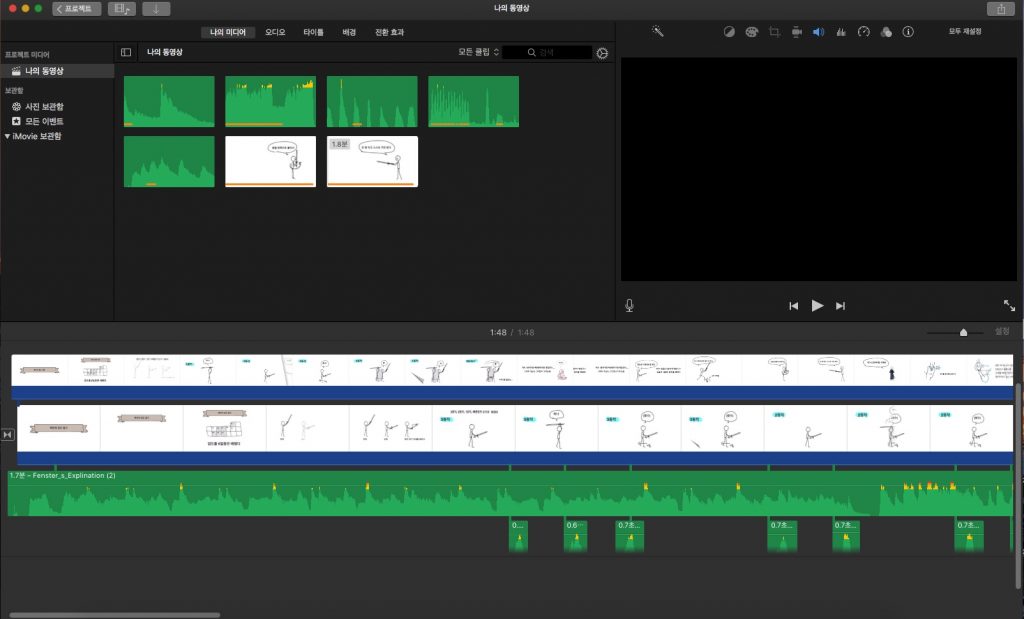The image size is (1024, 619).
Task: Open the noise reduction and equalizer tool
Action: [x=841, y=32]
